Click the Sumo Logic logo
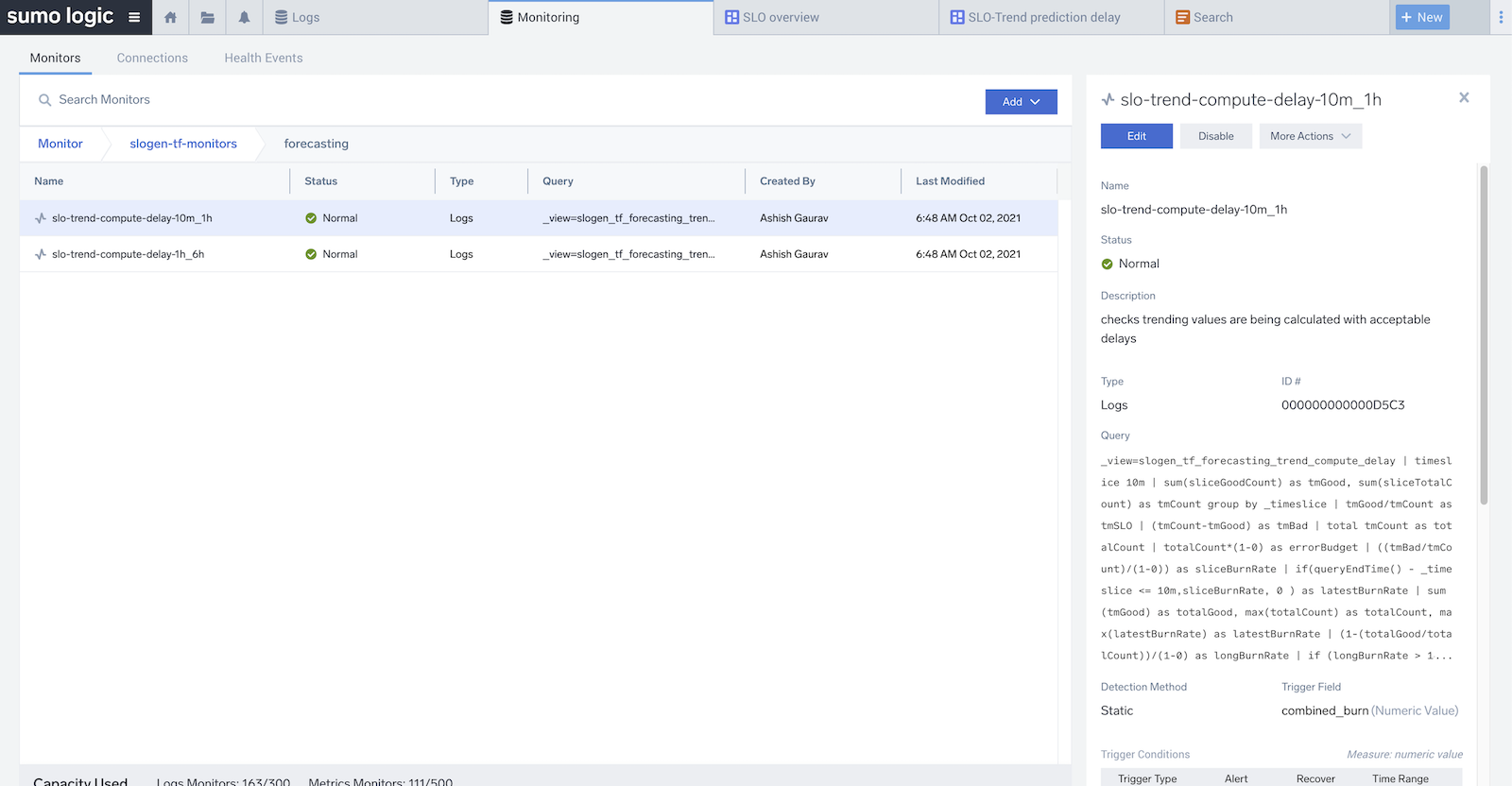Screen dimensions: 1512x786 tap(60, 17)
